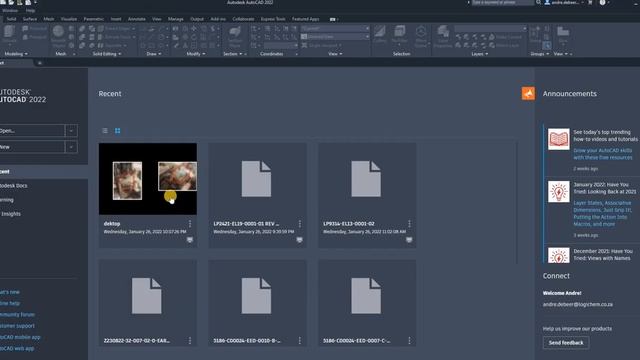
Task: Select Learning in the sidebar
Action: coord(7,200)
